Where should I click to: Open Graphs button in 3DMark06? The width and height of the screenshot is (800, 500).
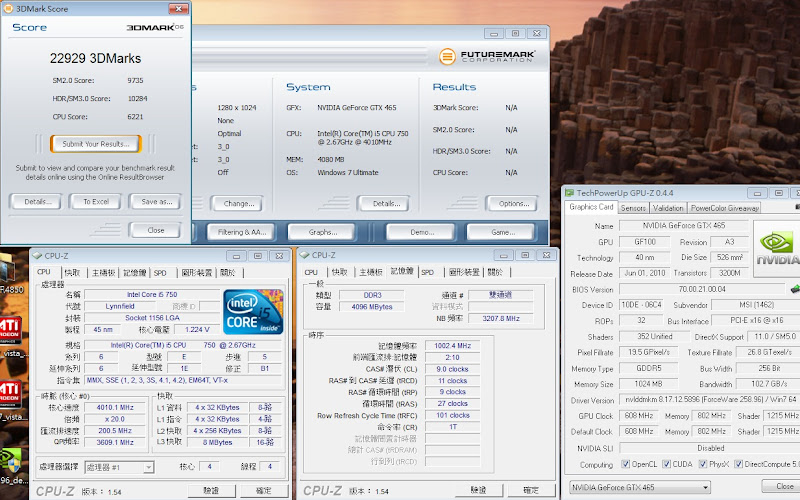tap(322, 232)
